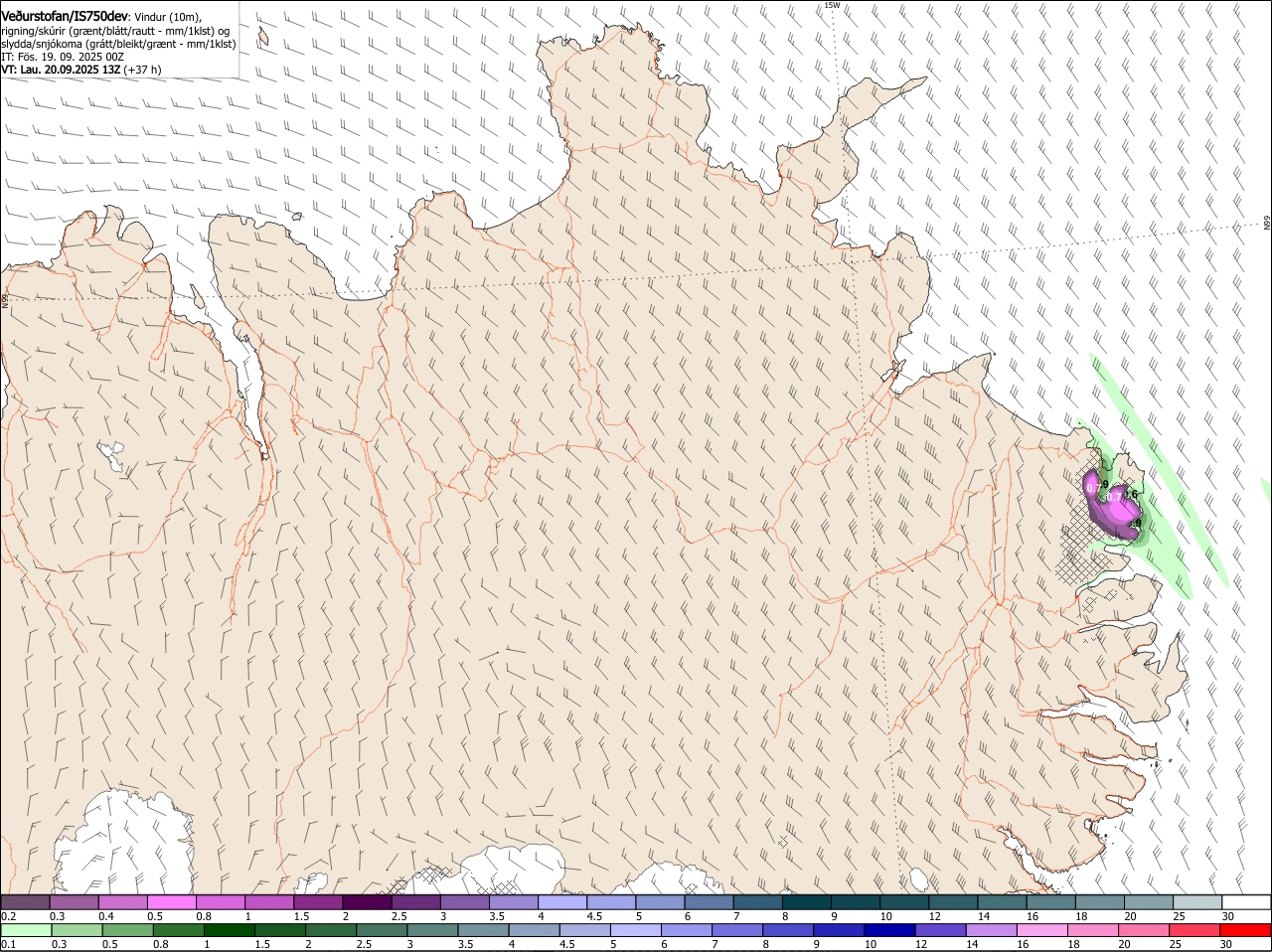This screenshot has height=952, width=1272.
Task: Select the dark plum 0.2 snow legend swatch
Action: (x=25, y=902)
